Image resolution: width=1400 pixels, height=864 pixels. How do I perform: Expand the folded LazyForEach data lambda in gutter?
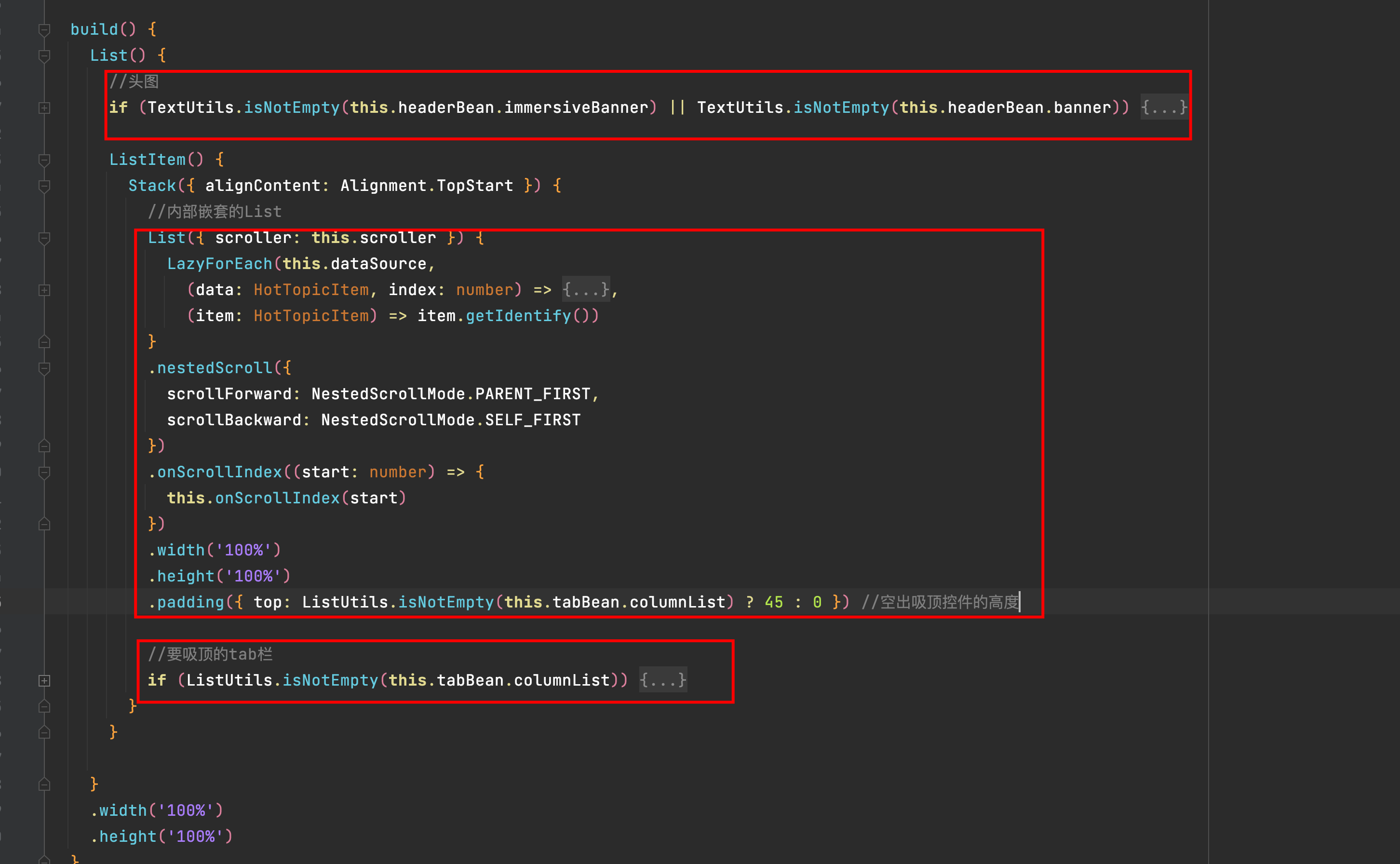click(x=44, y=290)
